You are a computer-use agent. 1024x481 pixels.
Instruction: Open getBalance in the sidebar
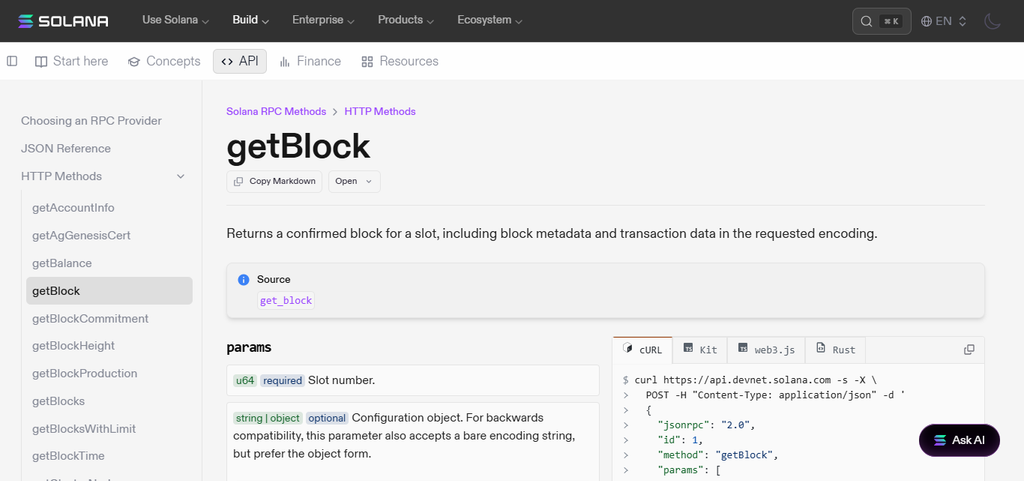pos(62,264)
